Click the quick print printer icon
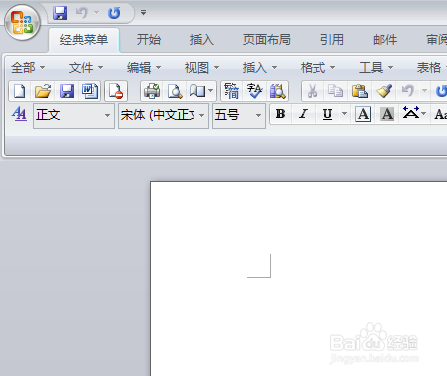 [x=152, y=91]
